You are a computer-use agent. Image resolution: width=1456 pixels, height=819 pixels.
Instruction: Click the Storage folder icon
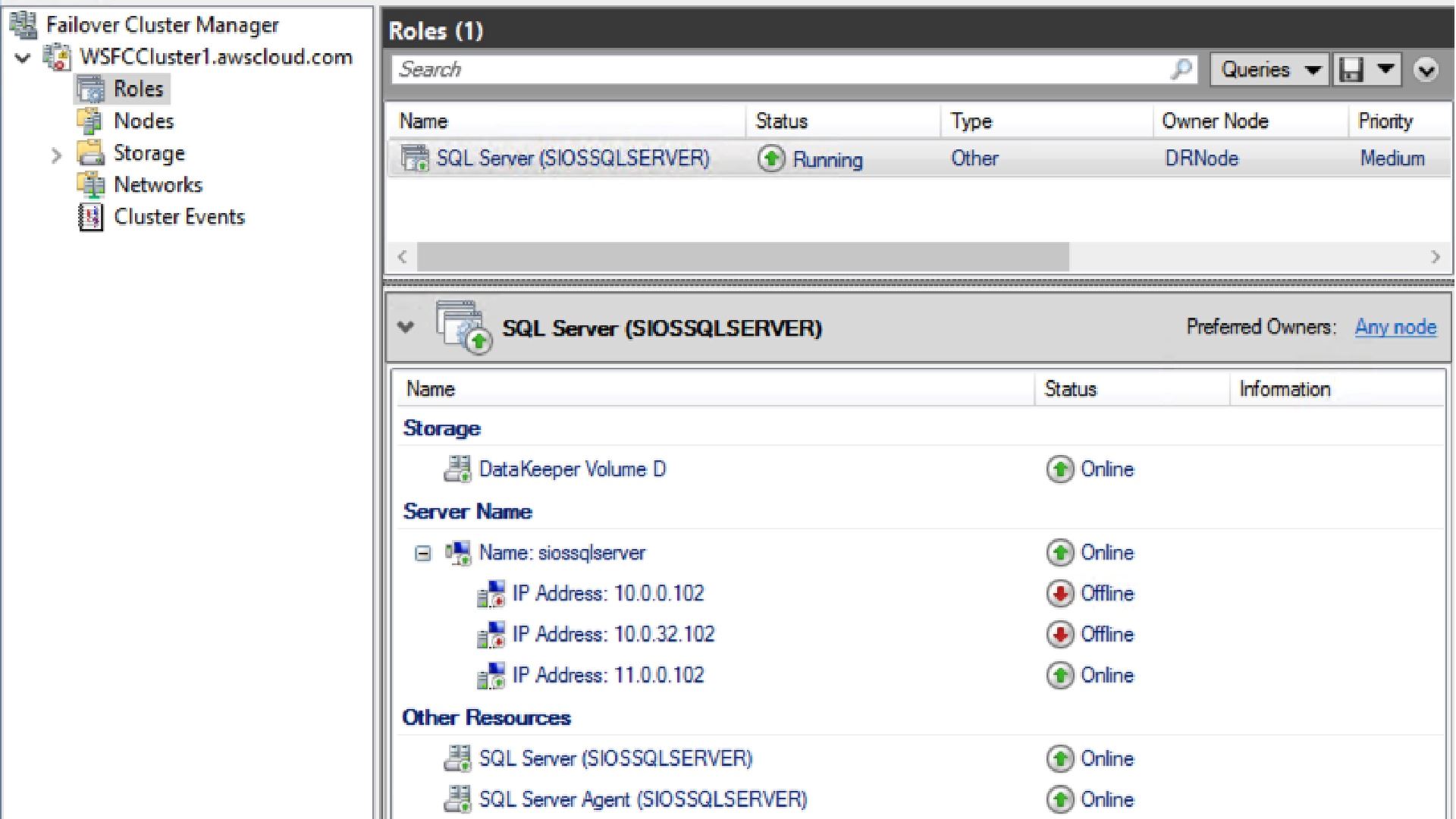90,153
